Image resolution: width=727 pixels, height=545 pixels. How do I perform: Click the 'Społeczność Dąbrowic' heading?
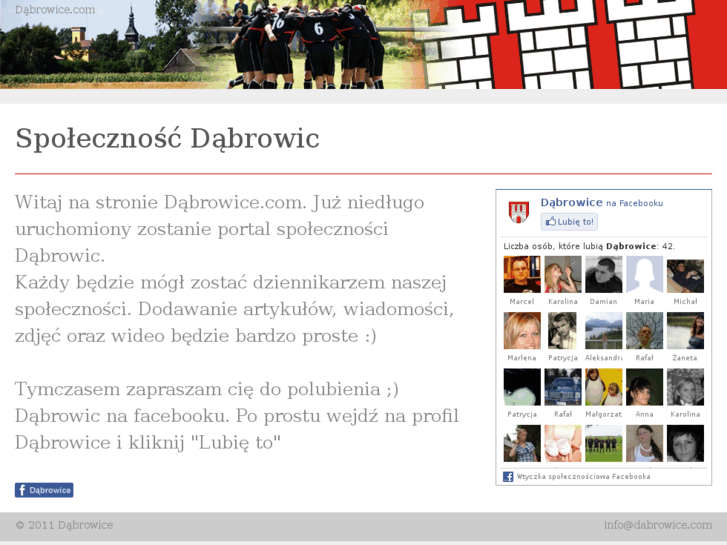tap(167, 139)
